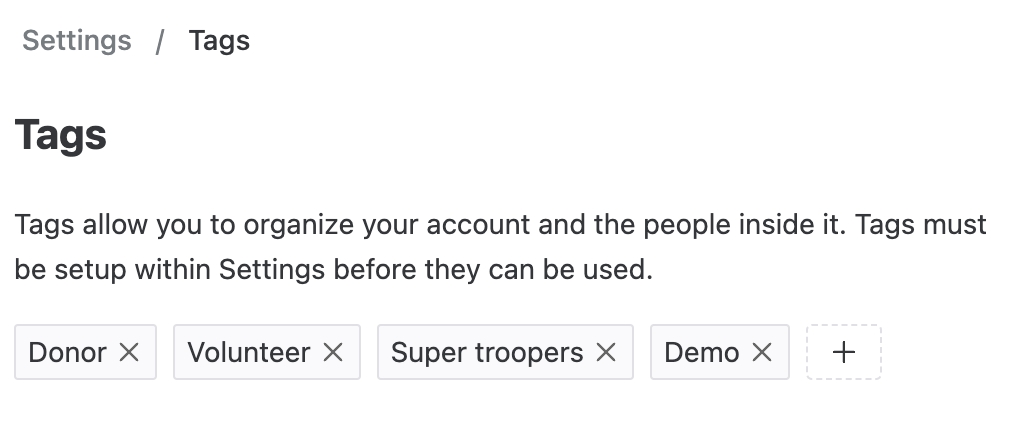The height and width of the screenshot is (434, 1010).
Task: Go back to Settings via the breadcrumb
Action: pyautogui.click(x=77, y=41)
